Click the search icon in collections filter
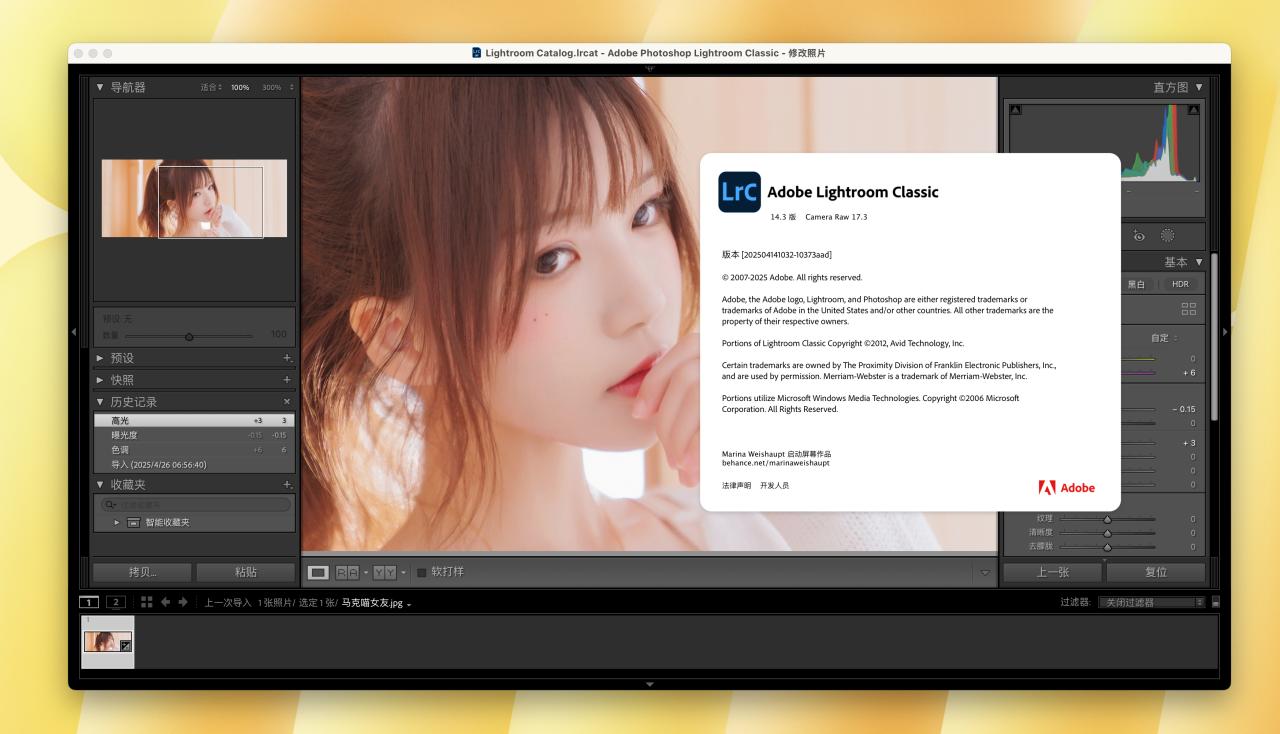Viewport: 1280px width, 734px height. click(110, 505)
